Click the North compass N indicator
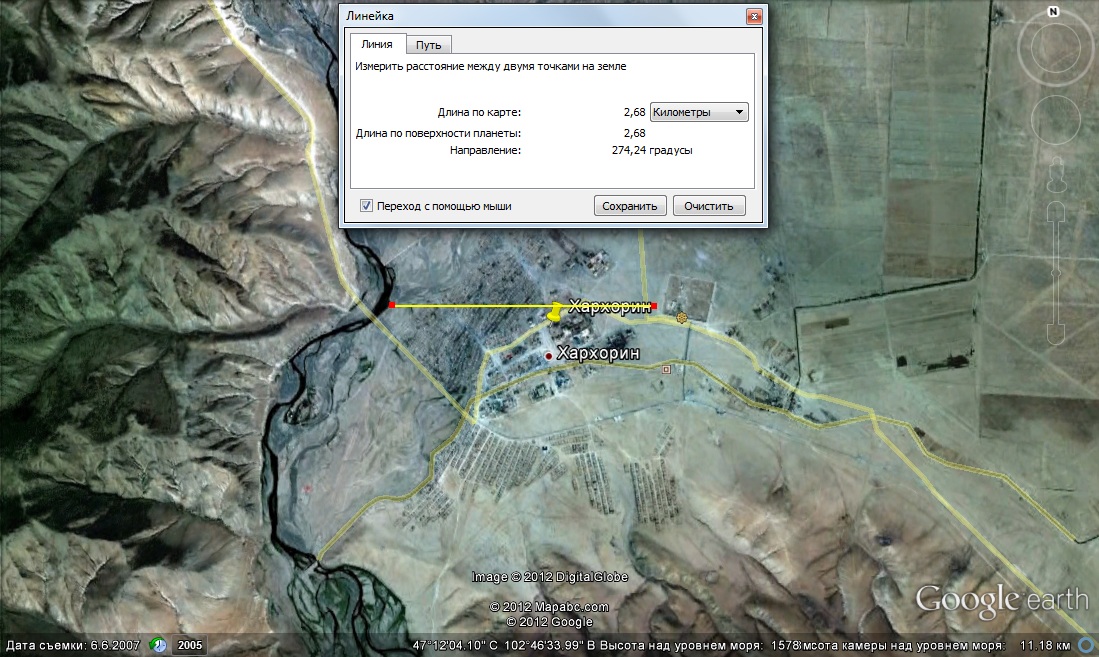 click(x=1054, y=12)
